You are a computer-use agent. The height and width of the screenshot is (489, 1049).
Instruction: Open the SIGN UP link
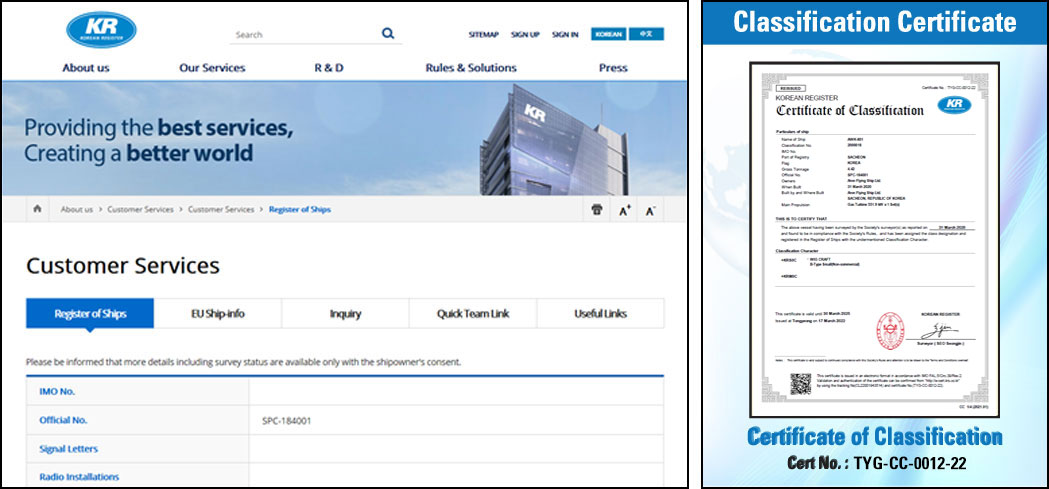click(x=525, y=34)
